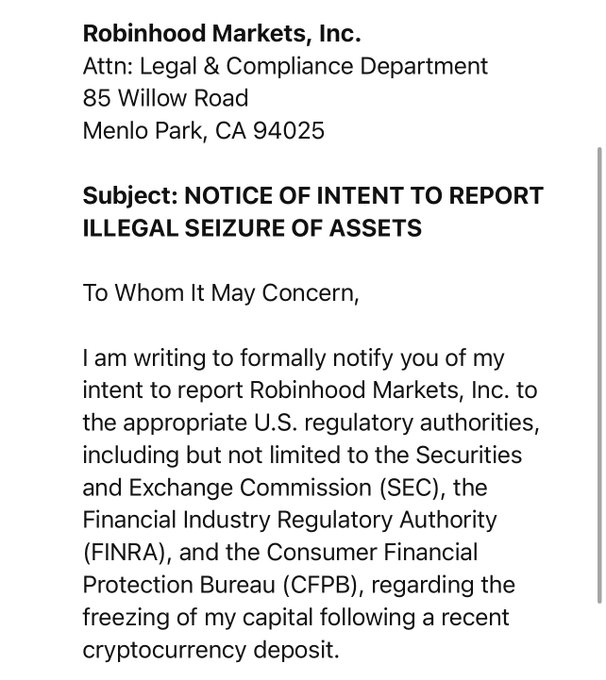Click "ILLEGAL SEIZURE OF ASSETS" line

[252, 228]
